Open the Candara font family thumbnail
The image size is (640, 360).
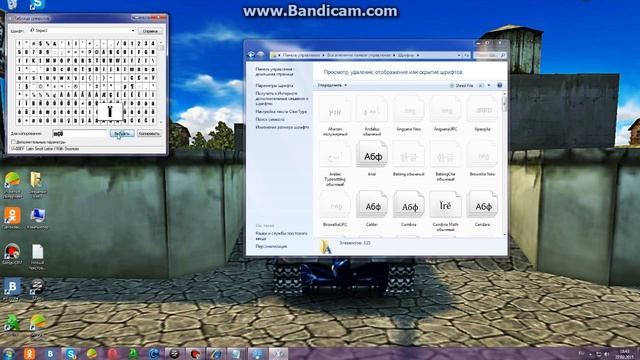click(x=482, y=204)
